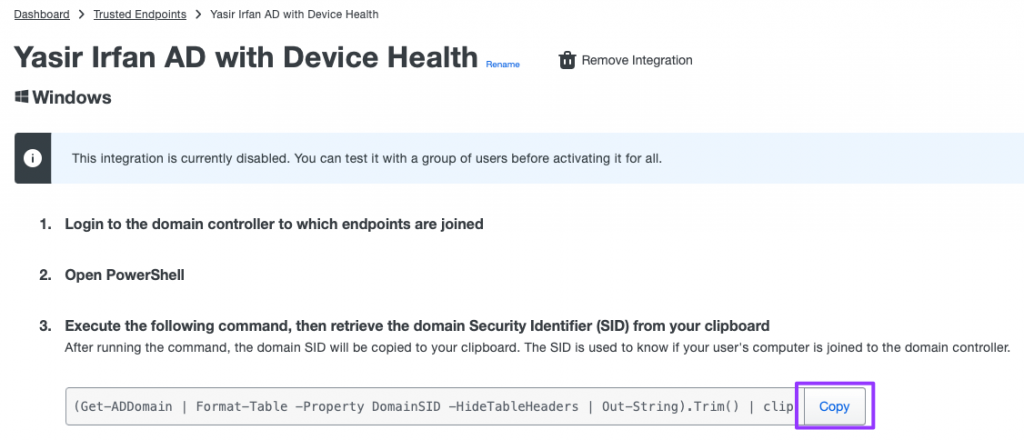Click the Windows platform heading
Screen dimensions: 1024x440
[72, 98]
